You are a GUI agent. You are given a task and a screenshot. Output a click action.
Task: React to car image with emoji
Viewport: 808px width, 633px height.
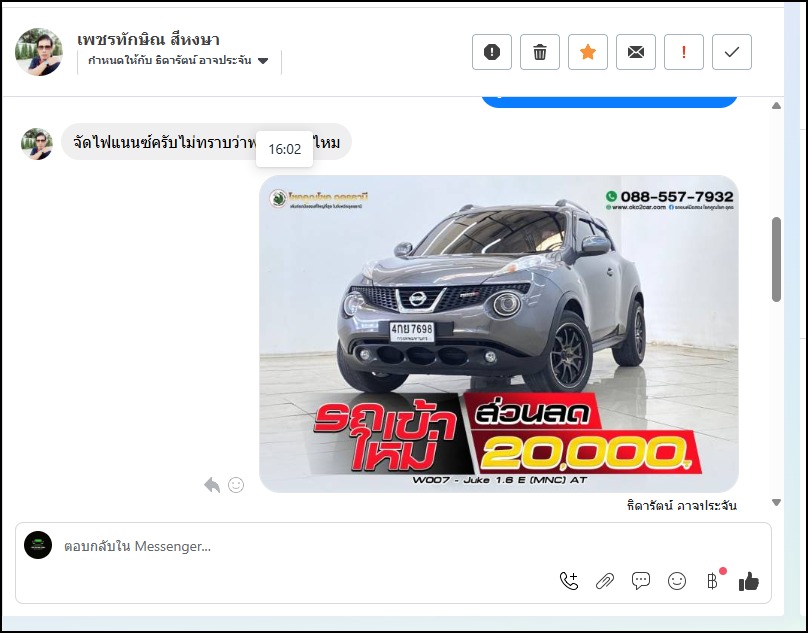[235, 485]
